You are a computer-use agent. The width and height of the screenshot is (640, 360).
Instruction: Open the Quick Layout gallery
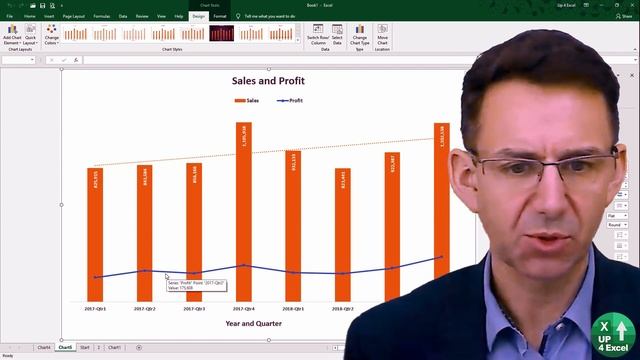pyautogui.click(x=30, y=35)
